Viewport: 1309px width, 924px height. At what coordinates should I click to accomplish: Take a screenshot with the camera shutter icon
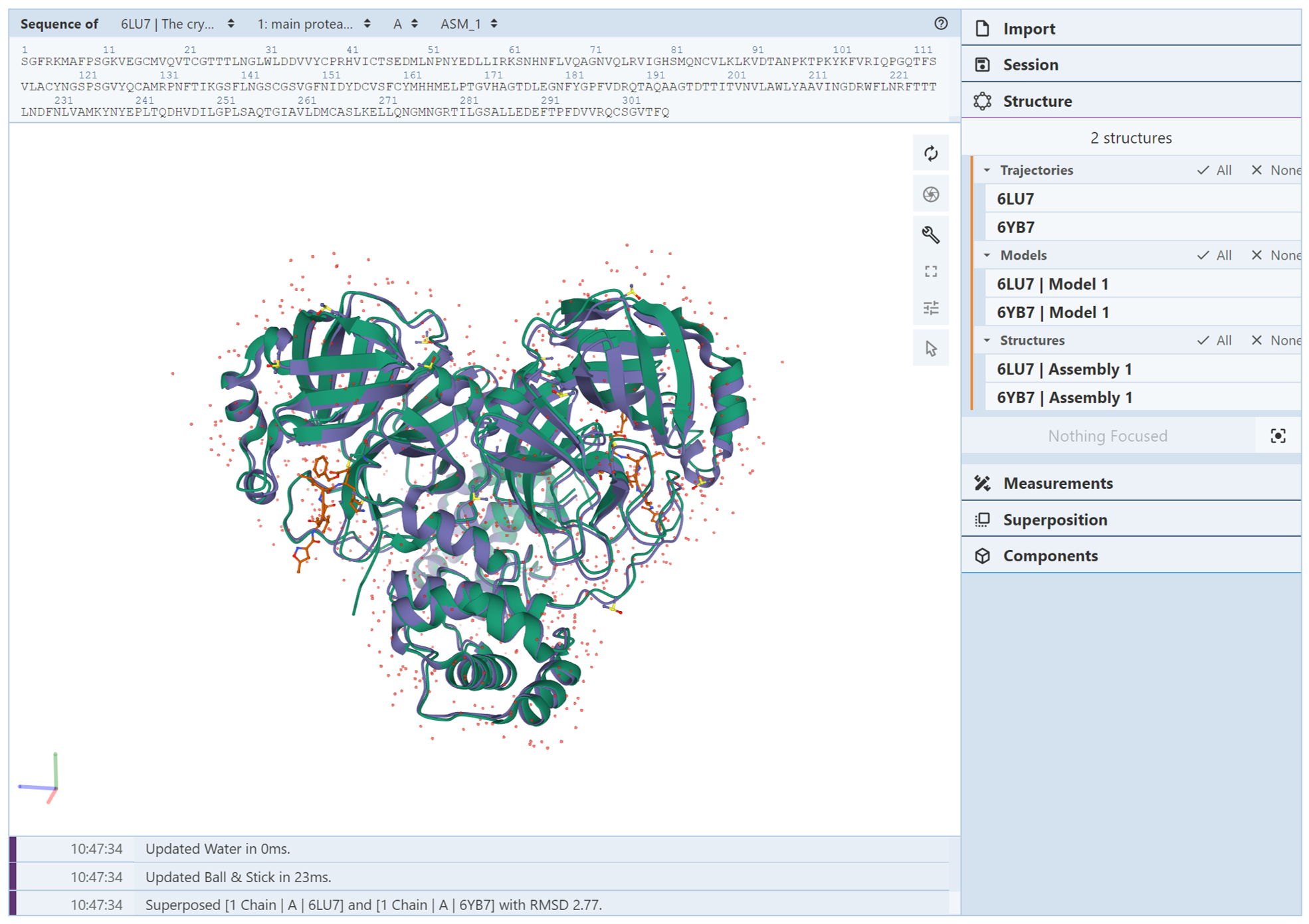(930, 194)
